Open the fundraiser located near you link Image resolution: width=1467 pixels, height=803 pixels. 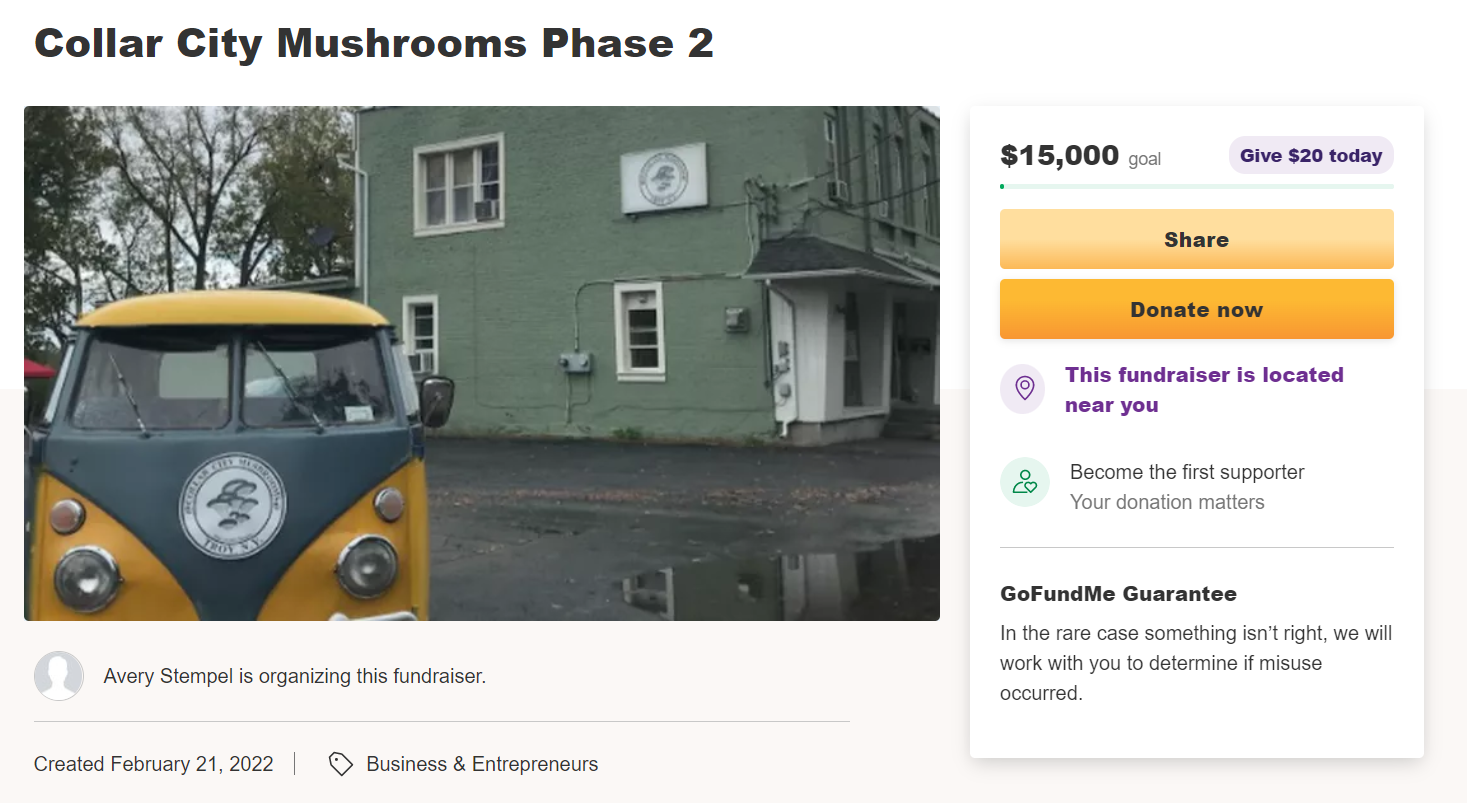point(1203,390)
